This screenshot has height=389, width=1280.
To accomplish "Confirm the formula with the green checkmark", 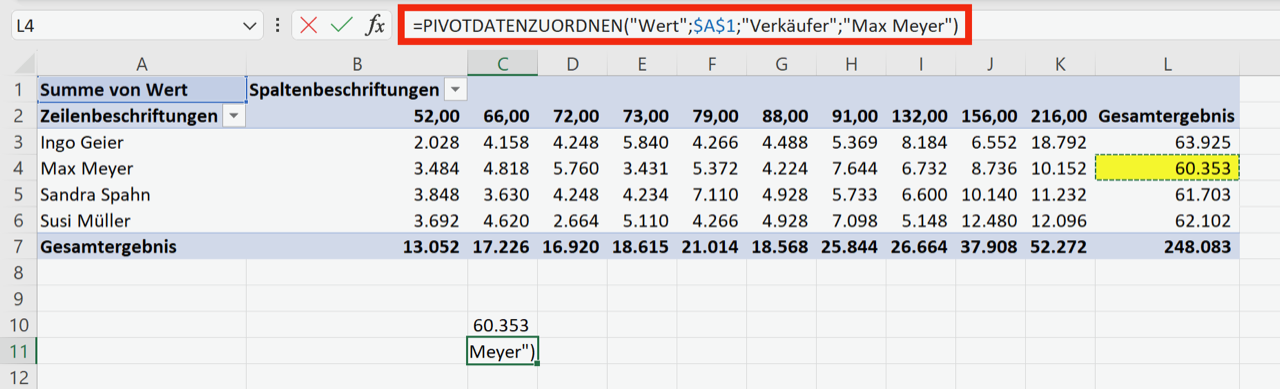I will [x=341, y=26].
